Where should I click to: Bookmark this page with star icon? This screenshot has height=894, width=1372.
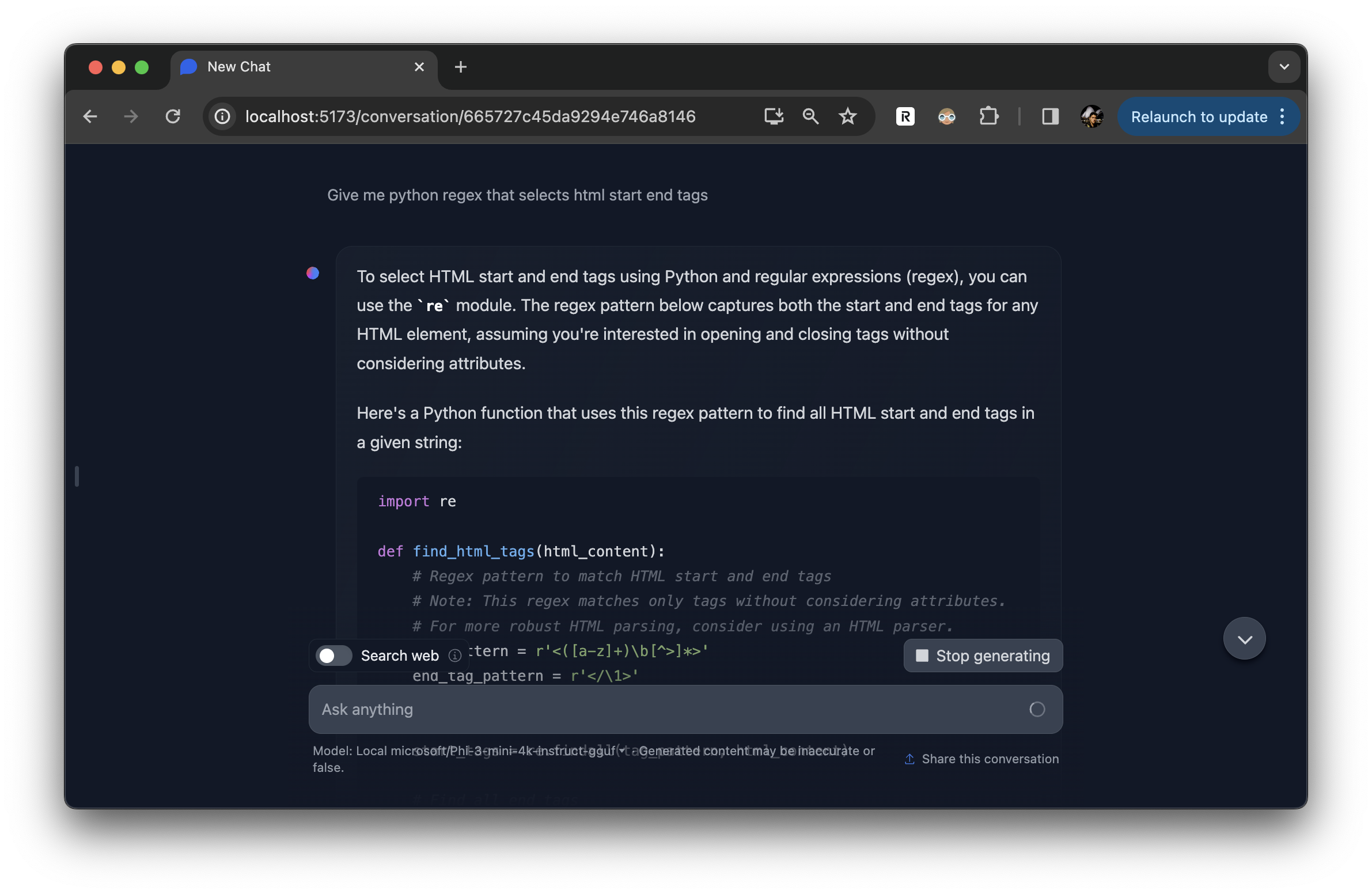[847, 117]
